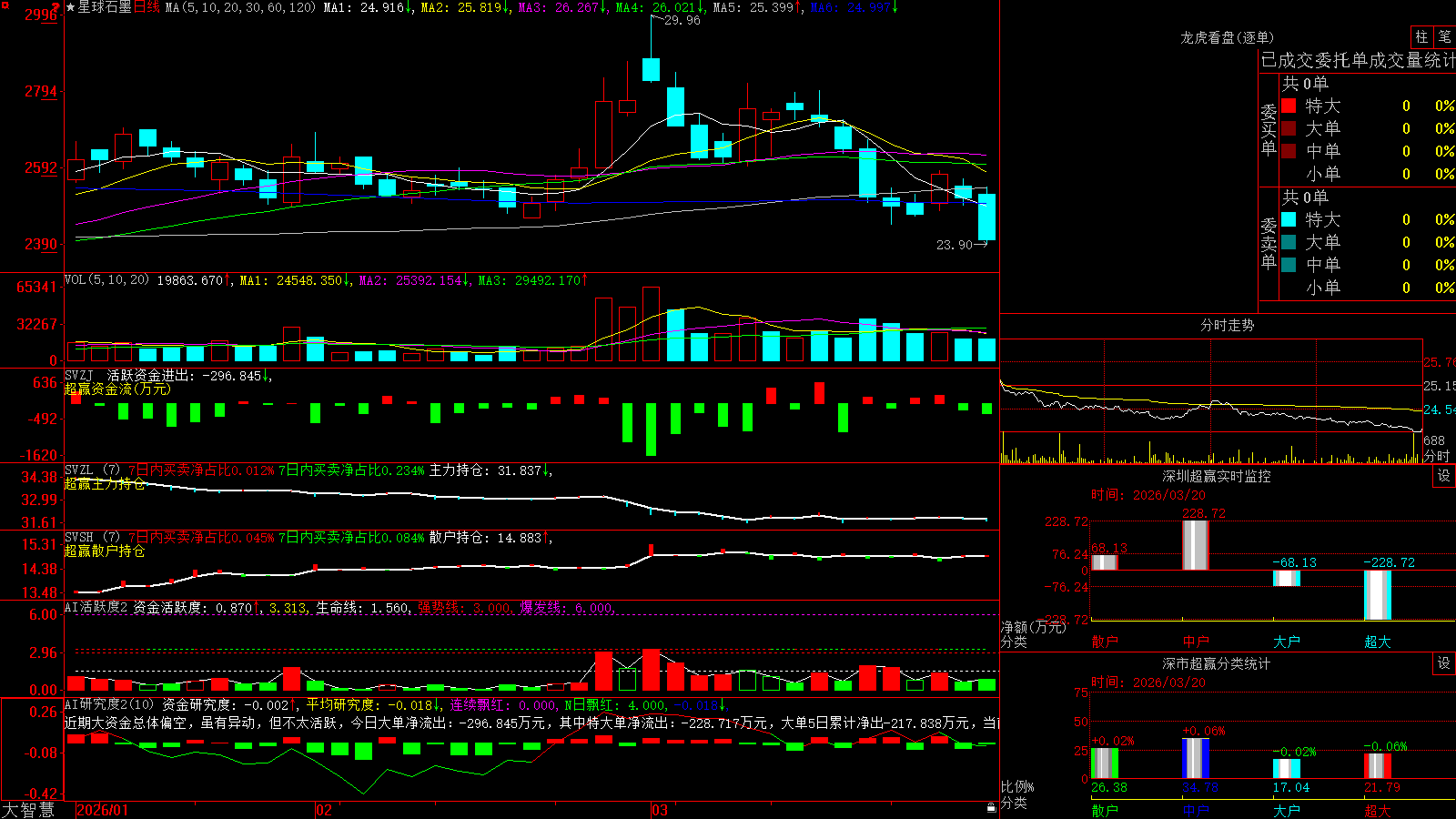Click the 深圳超赢实时监控 panel title
Viewport: 1456px width, 819px height.
1217,476
